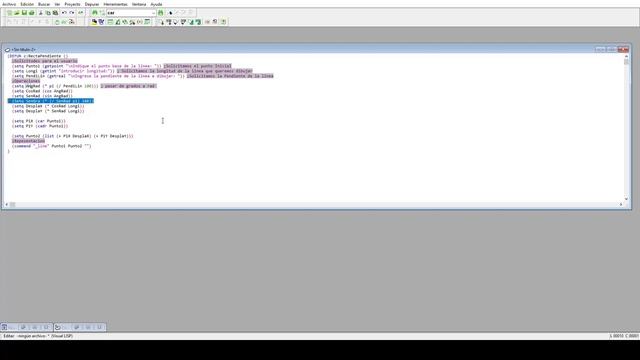640x360 pixels.
Task: Click the '(command "_line" Punto1 Punto2' line
Action: tap(51, 146)
